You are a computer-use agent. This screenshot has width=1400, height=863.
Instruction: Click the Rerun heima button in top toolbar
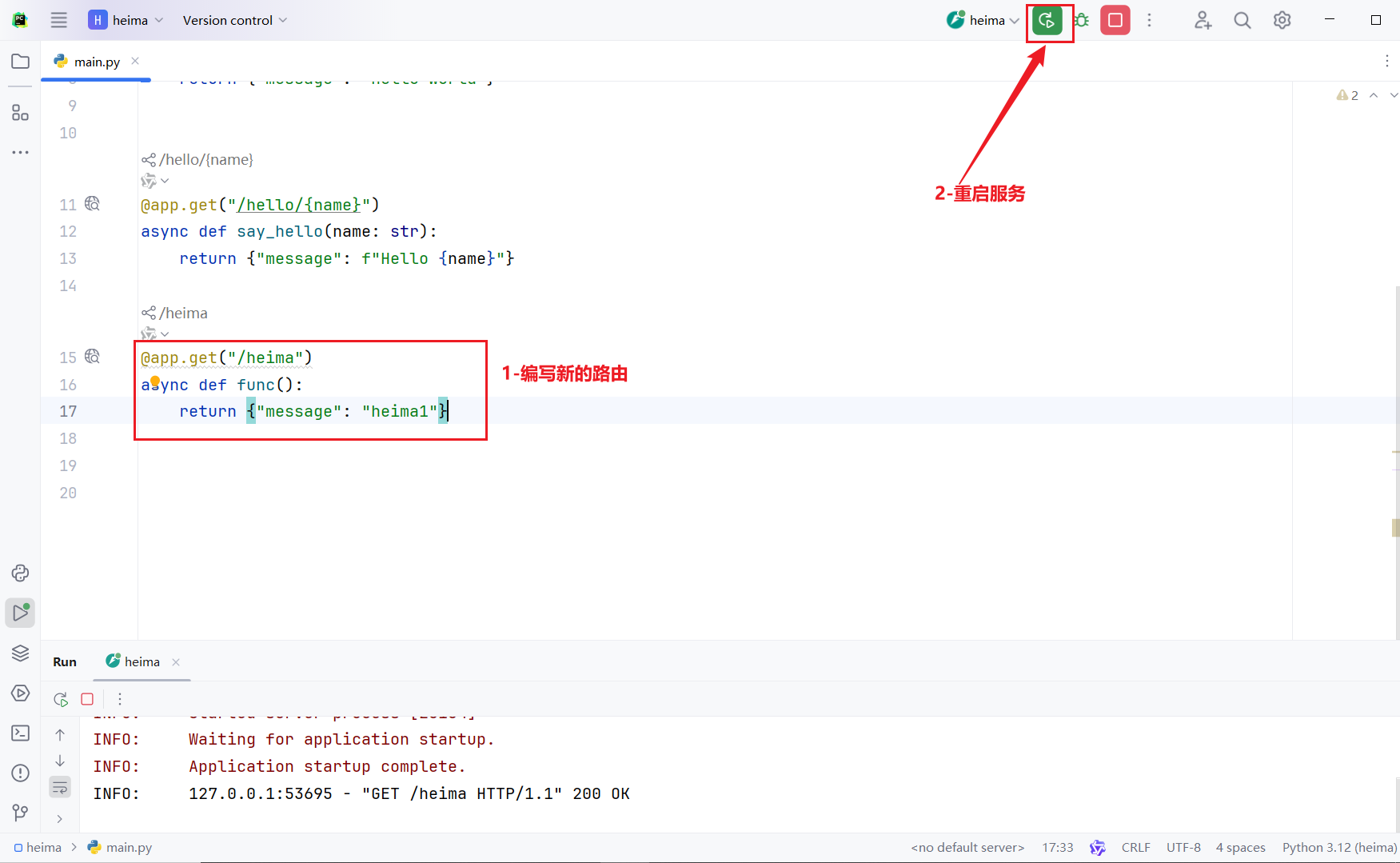pos(1047,21)
